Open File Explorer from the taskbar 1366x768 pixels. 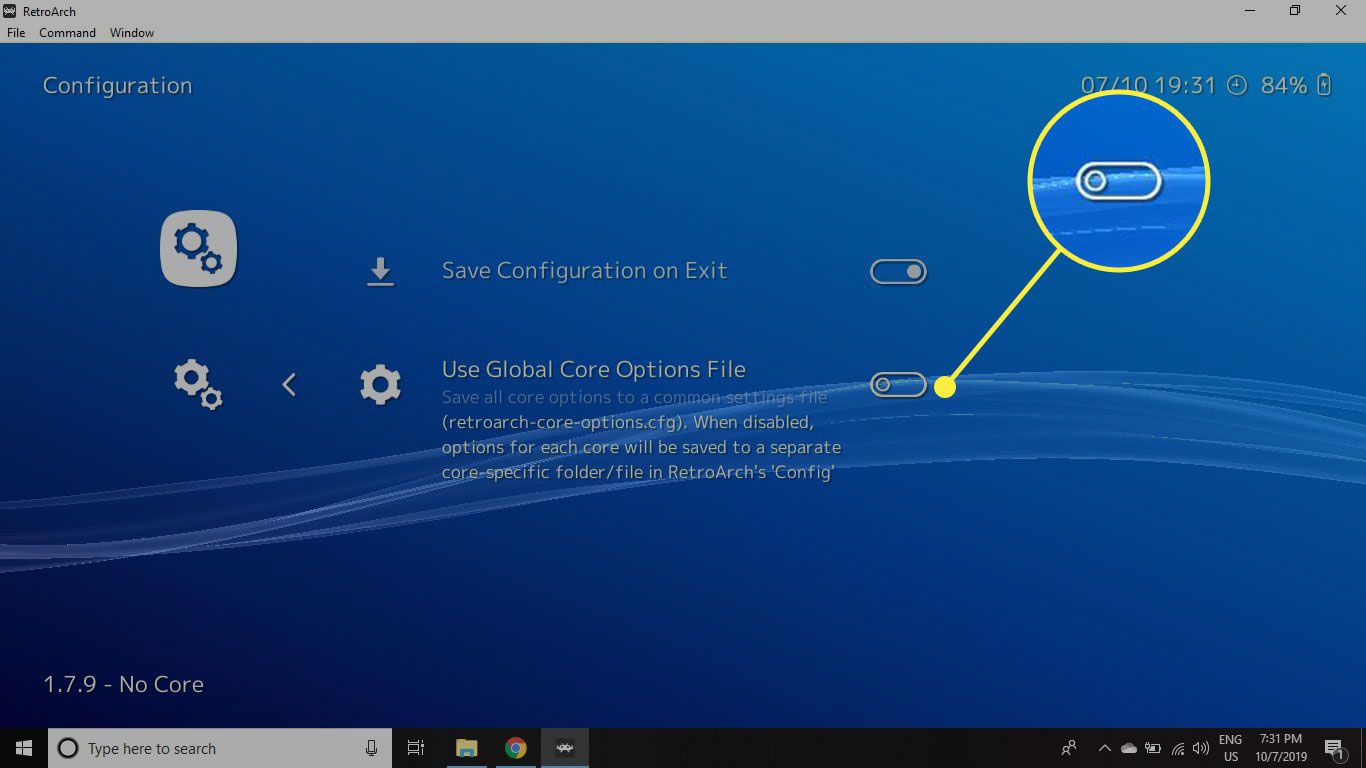466,748
